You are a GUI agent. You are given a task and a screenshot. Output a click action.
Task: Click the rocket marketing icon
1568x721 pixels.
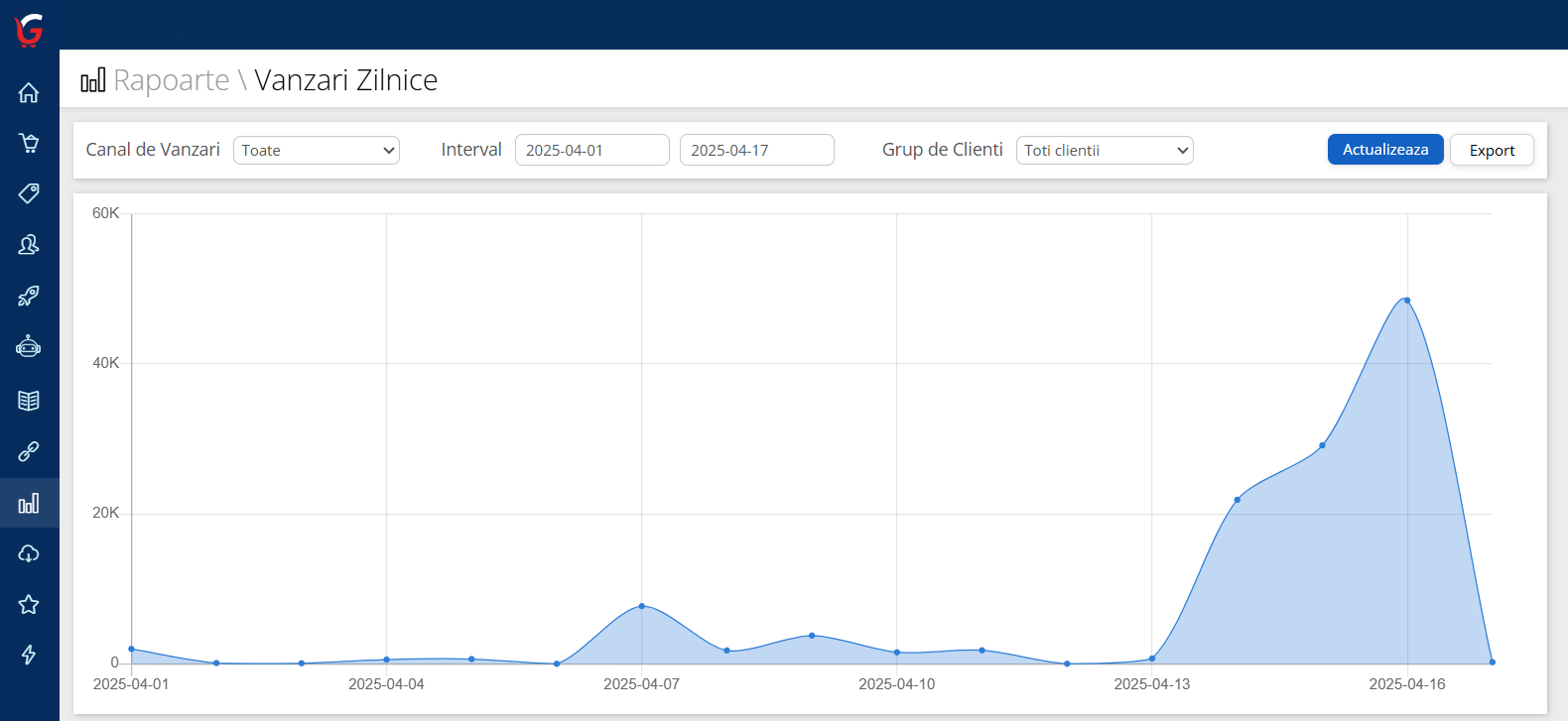29,296
